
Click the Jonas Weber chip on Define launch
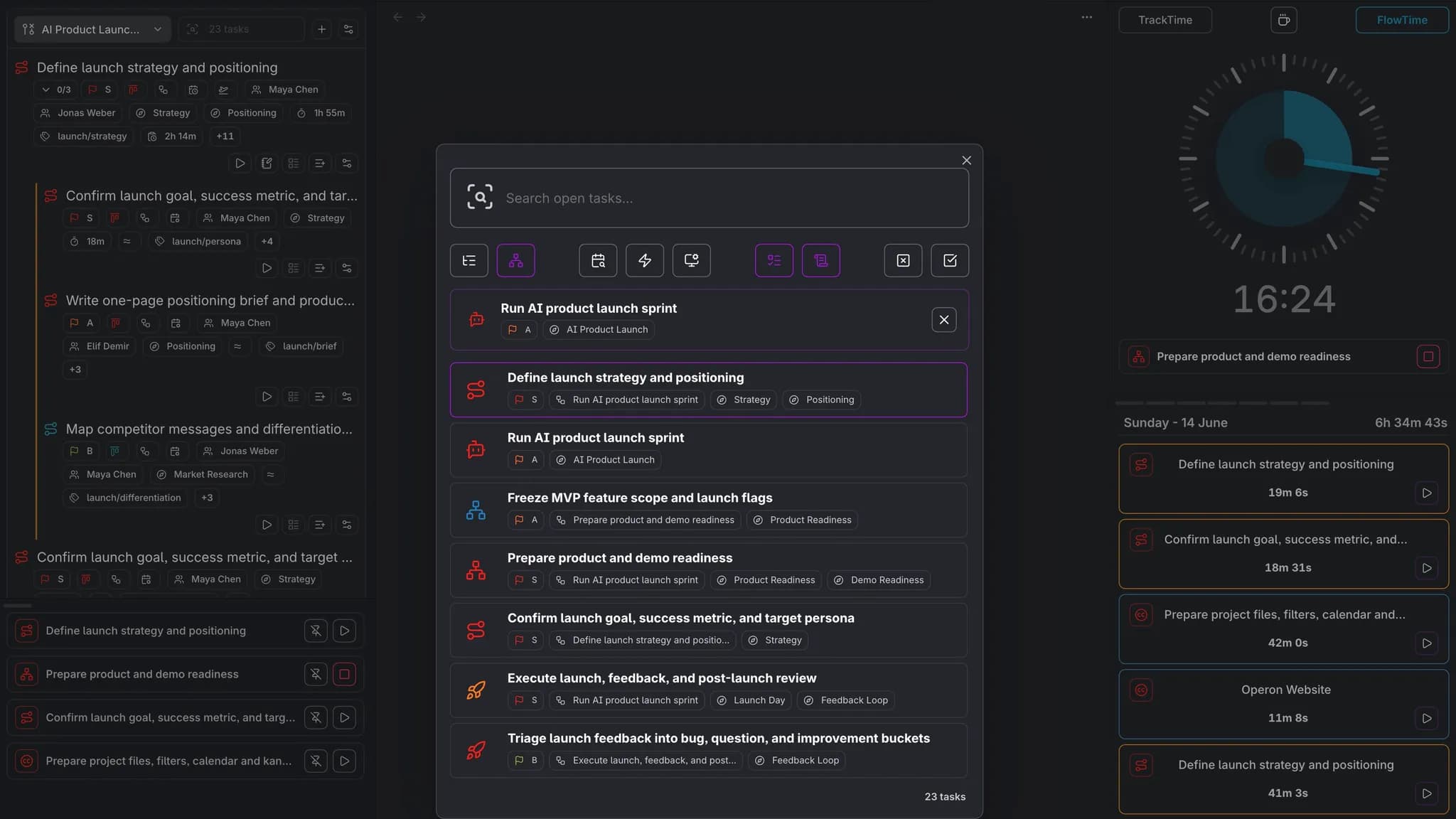[78, 113]
